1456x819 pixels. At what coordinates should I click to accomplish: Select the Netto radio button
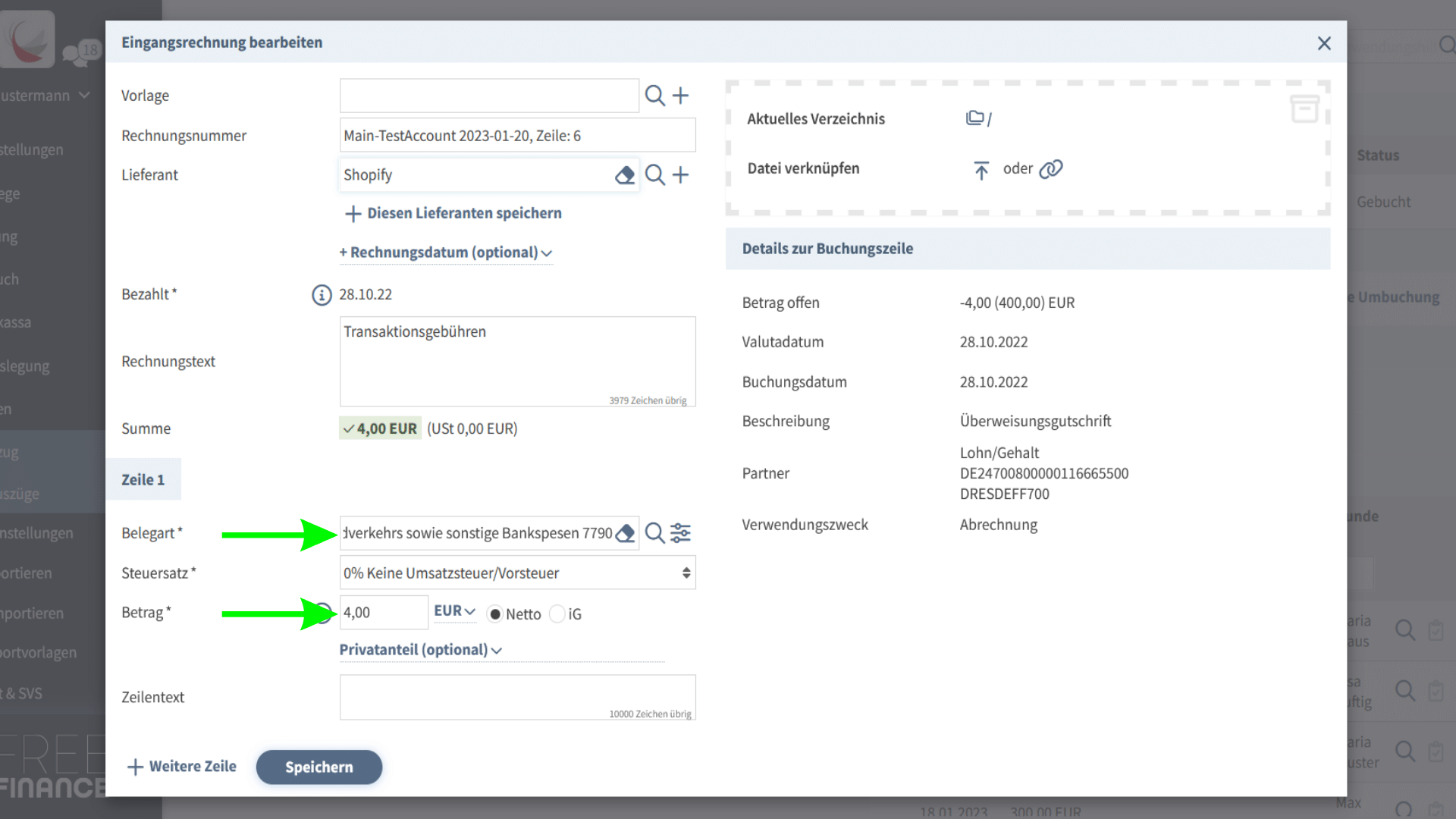pos(495,614)
